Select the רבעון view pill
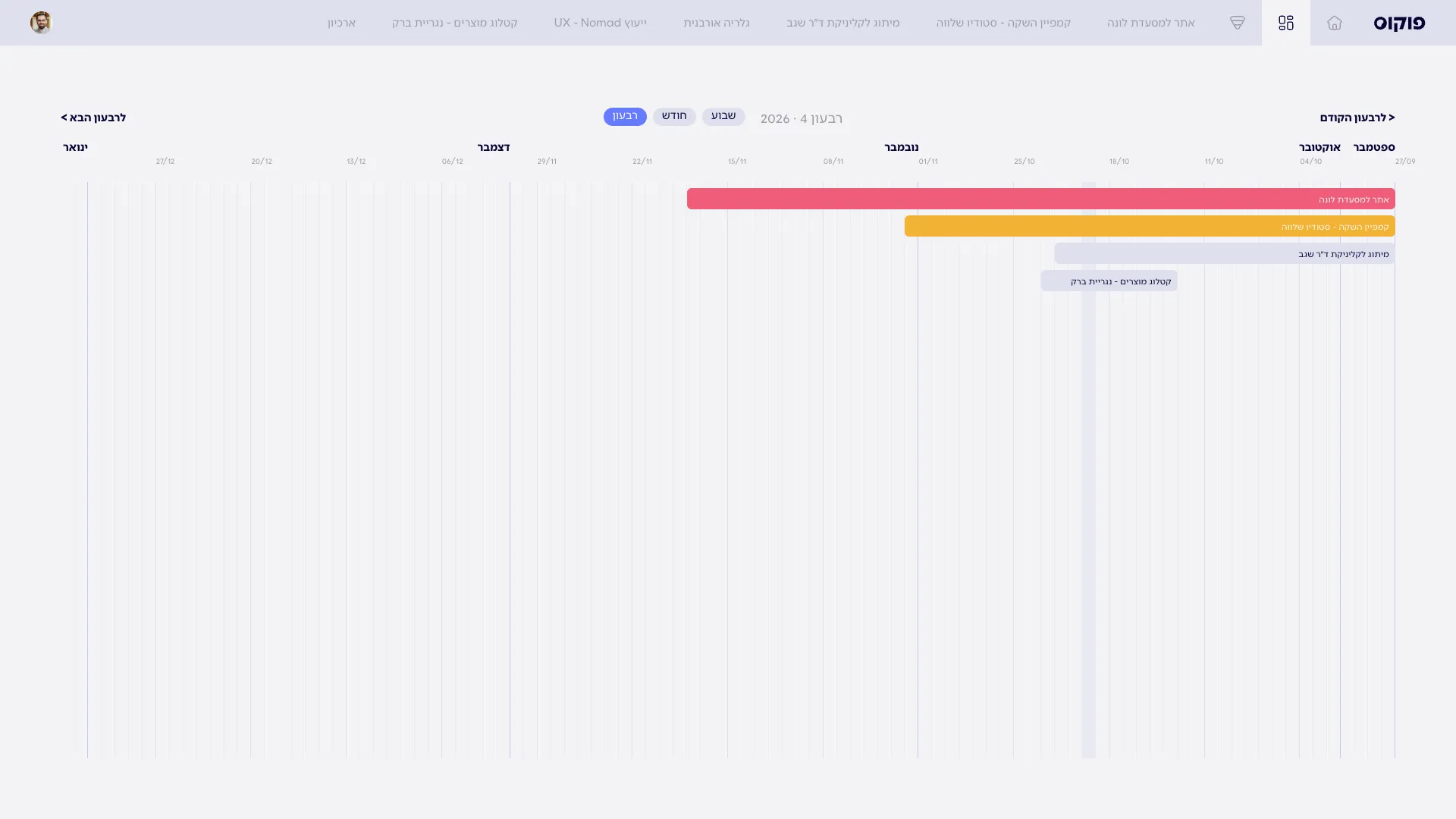 [x=625, y=116]
